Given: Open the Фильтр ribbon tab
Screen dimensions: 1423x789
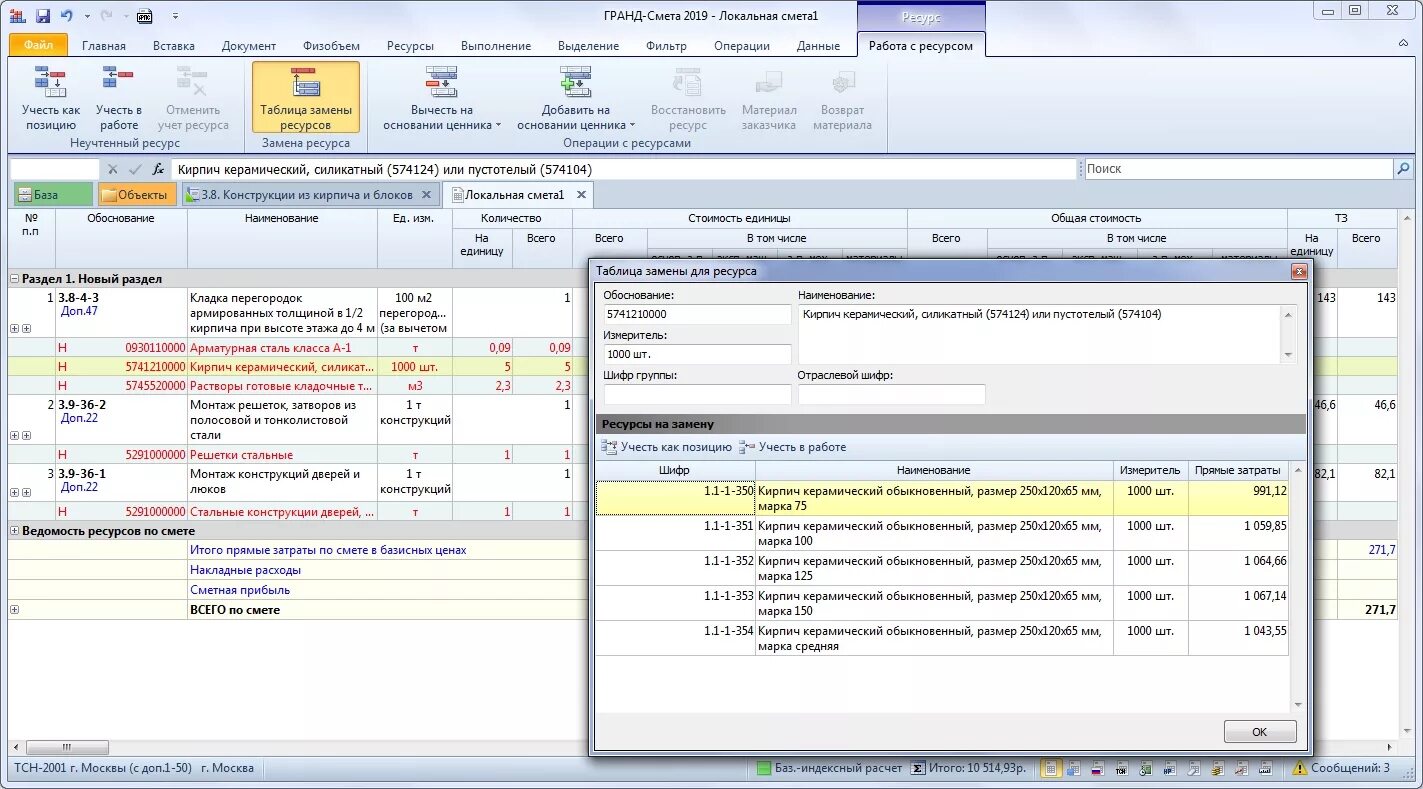Looking at the screenshot, I should (x=666, y=46).
